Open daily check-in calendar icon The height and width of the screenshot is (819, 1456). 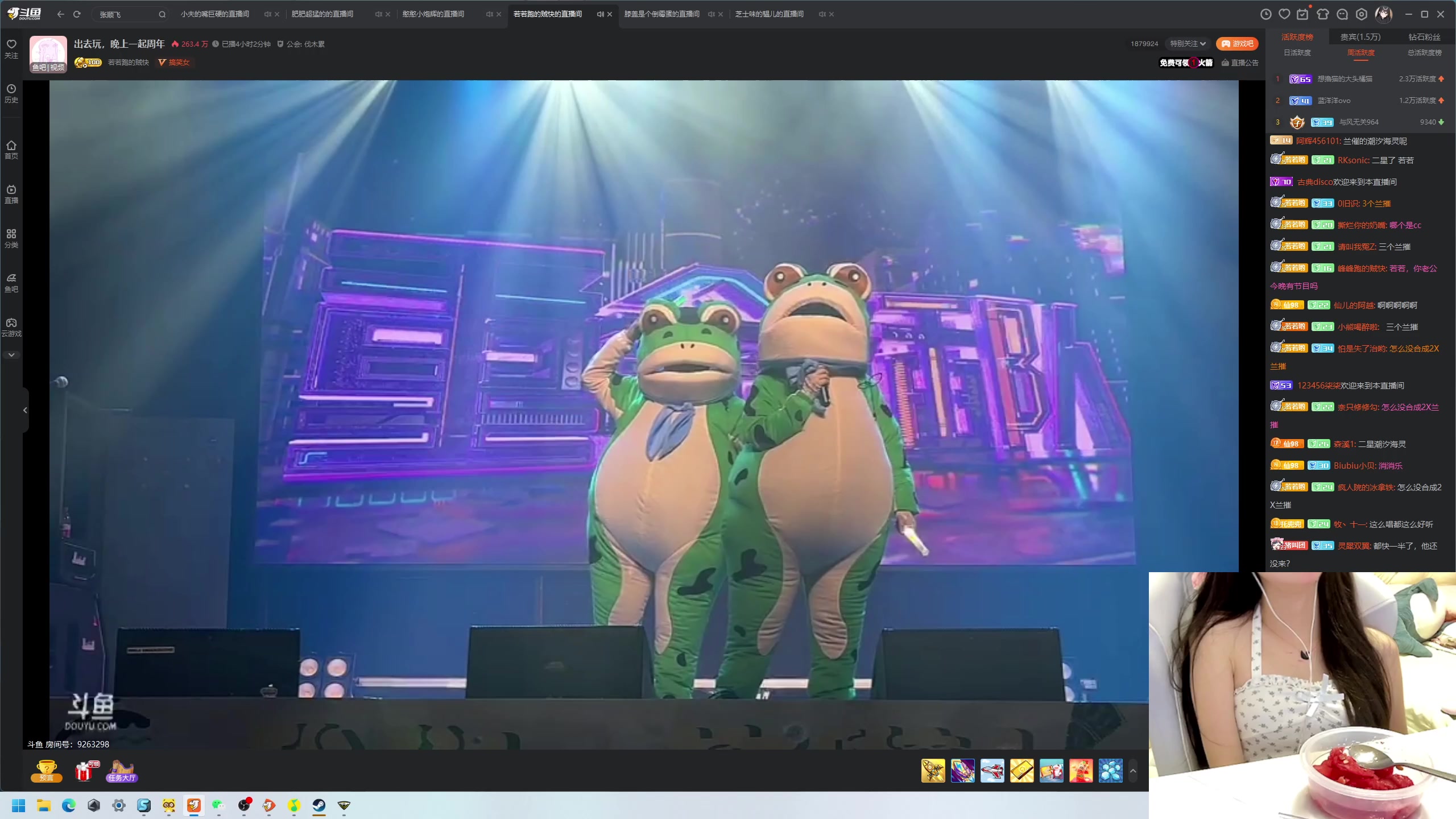pos(1302,14)
